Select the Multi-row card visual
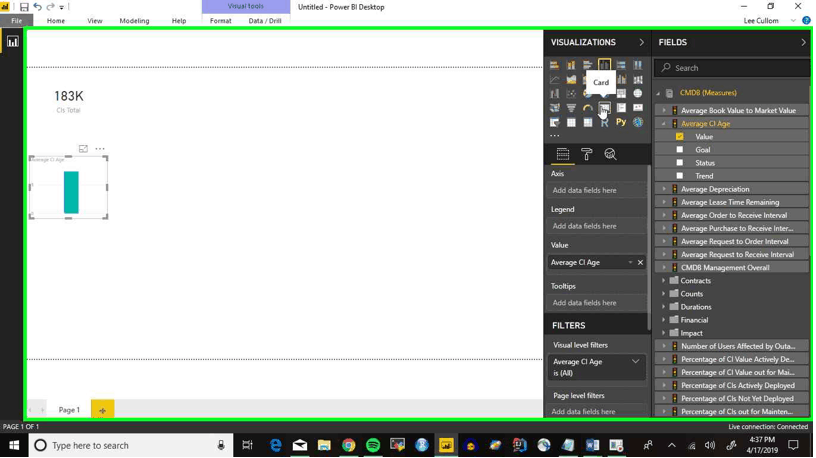This screenshot has width=816, height=458. 621,108
